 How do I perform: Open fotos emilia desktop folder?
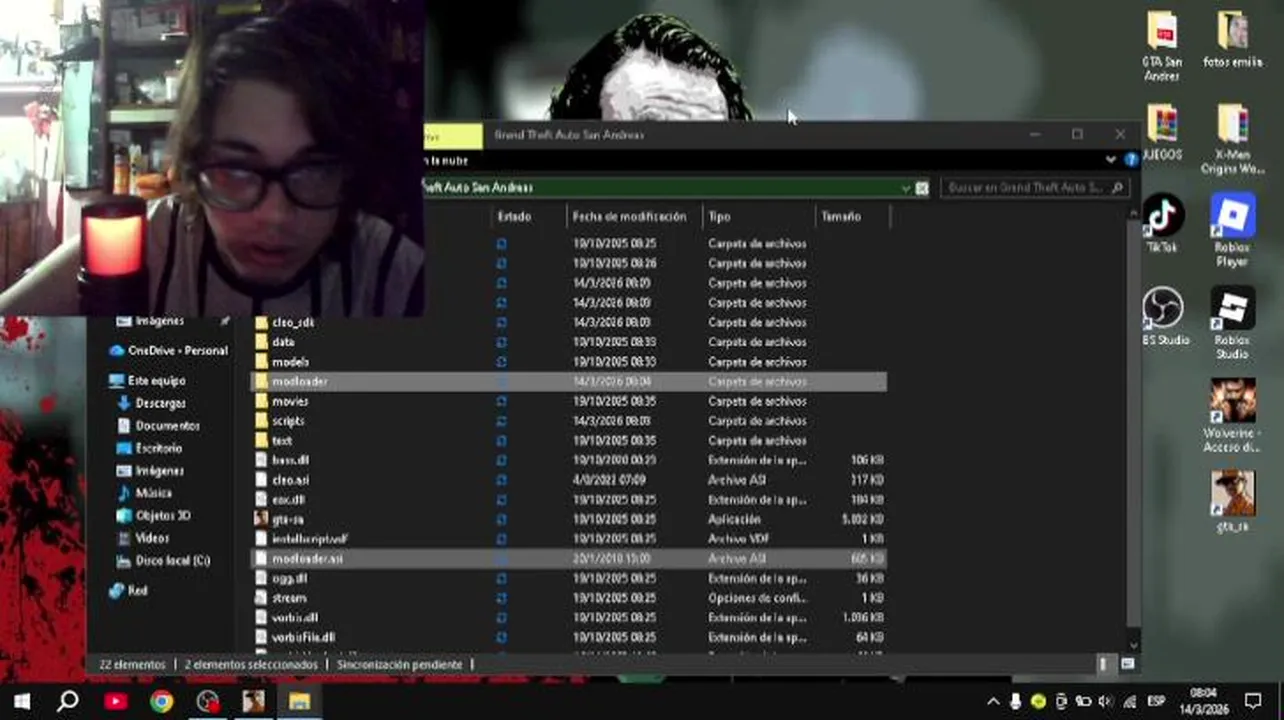pyautogui.click(x=1232, y=40)
